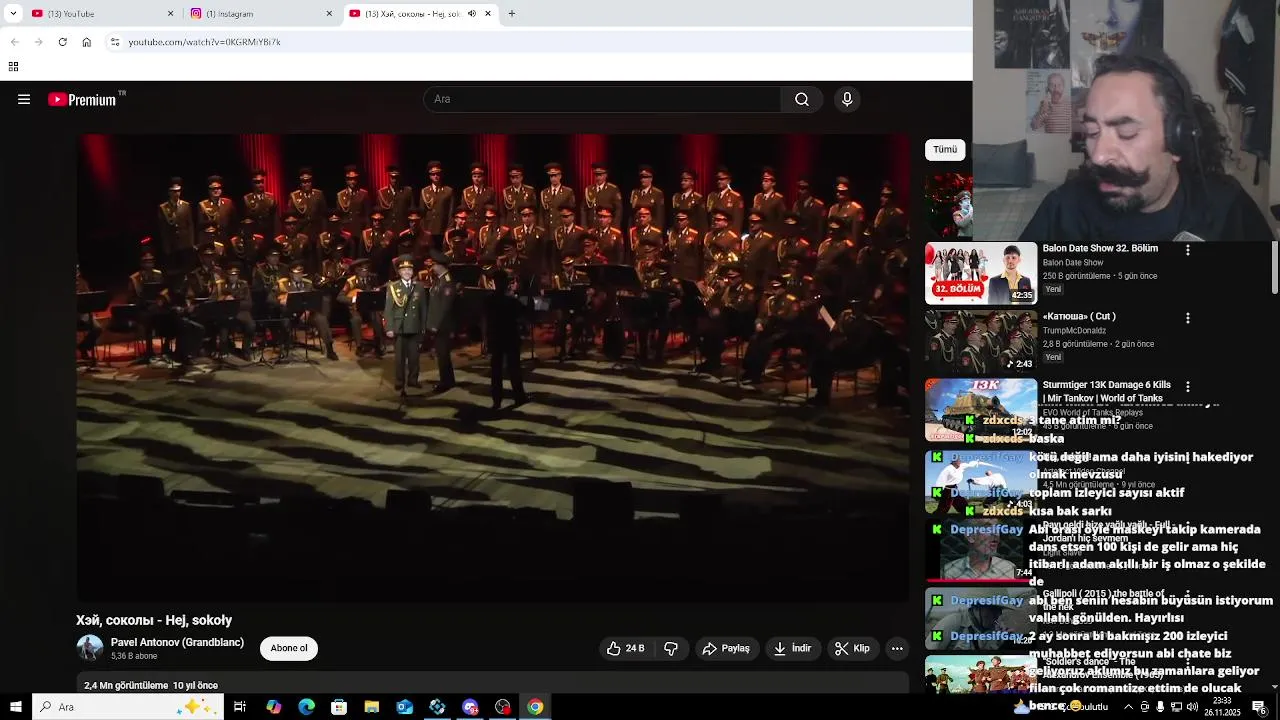Mute the audio icon on the active tab
This screenshot has height=720, width=1280.
[472, 14]
